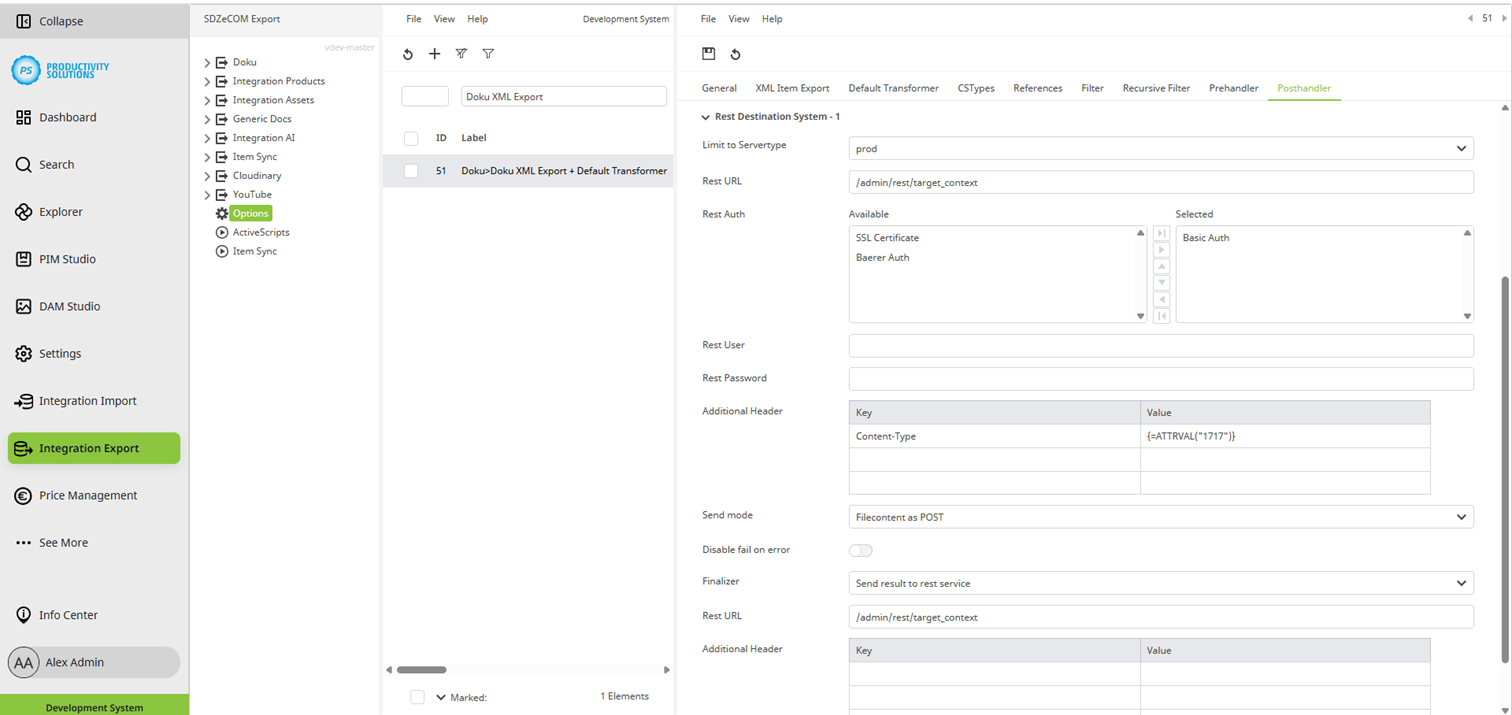This screenshot has width=1512, height=715.
Task: Switch to the Recursive Filter tab
Action: [x=1156, y=88]
